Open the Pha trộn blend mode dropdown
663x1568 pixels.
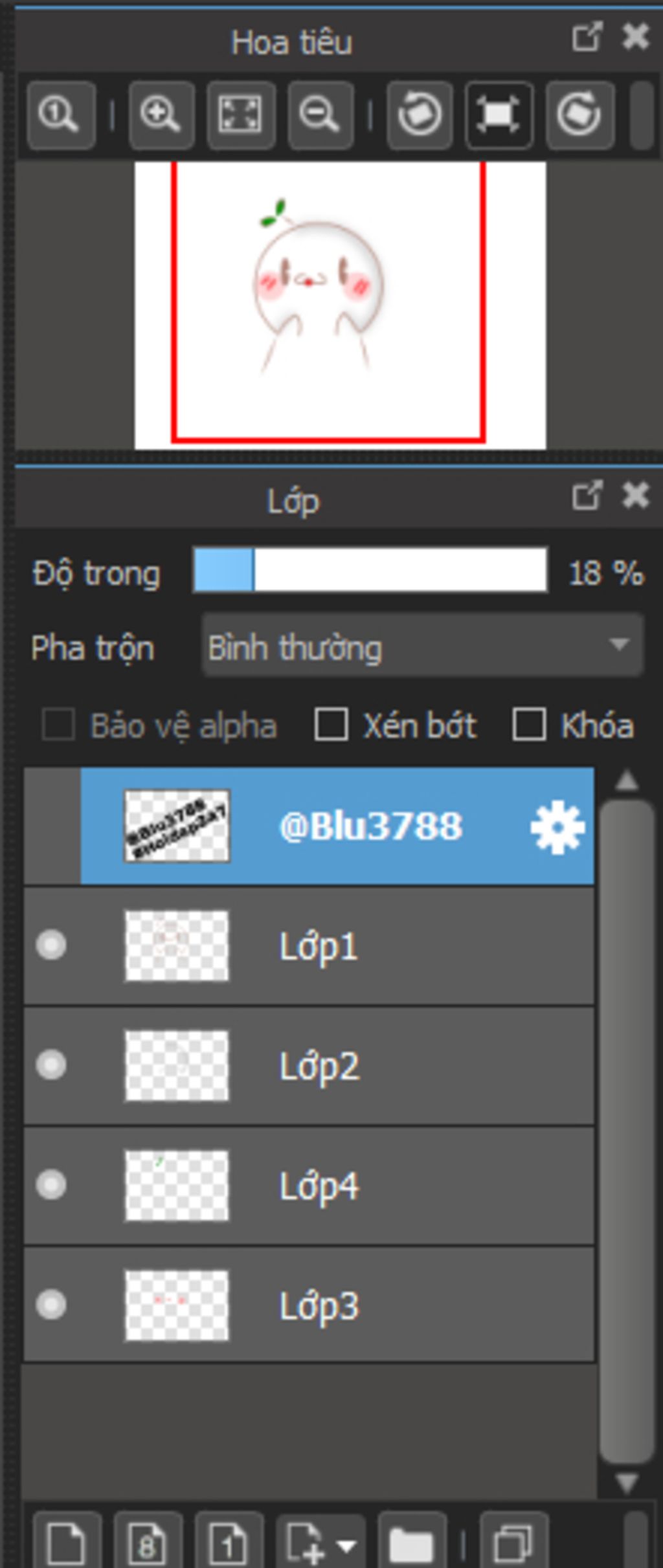click(422, 646)
